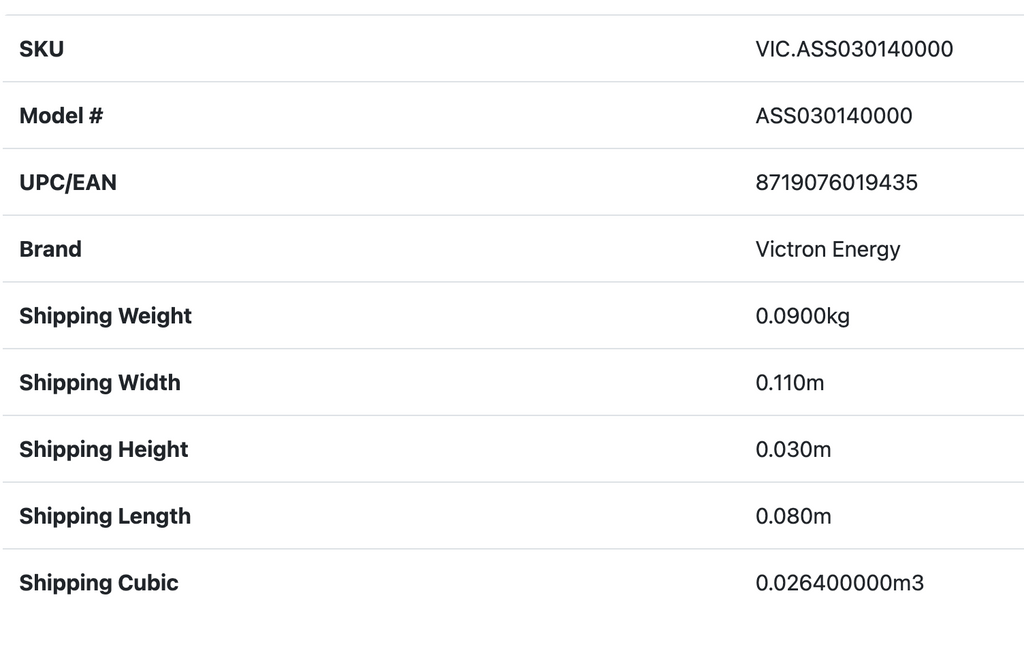Select the VIC.ASS030140000 SKU value
Screen dimensions: 1024x651
pos(854,49)
